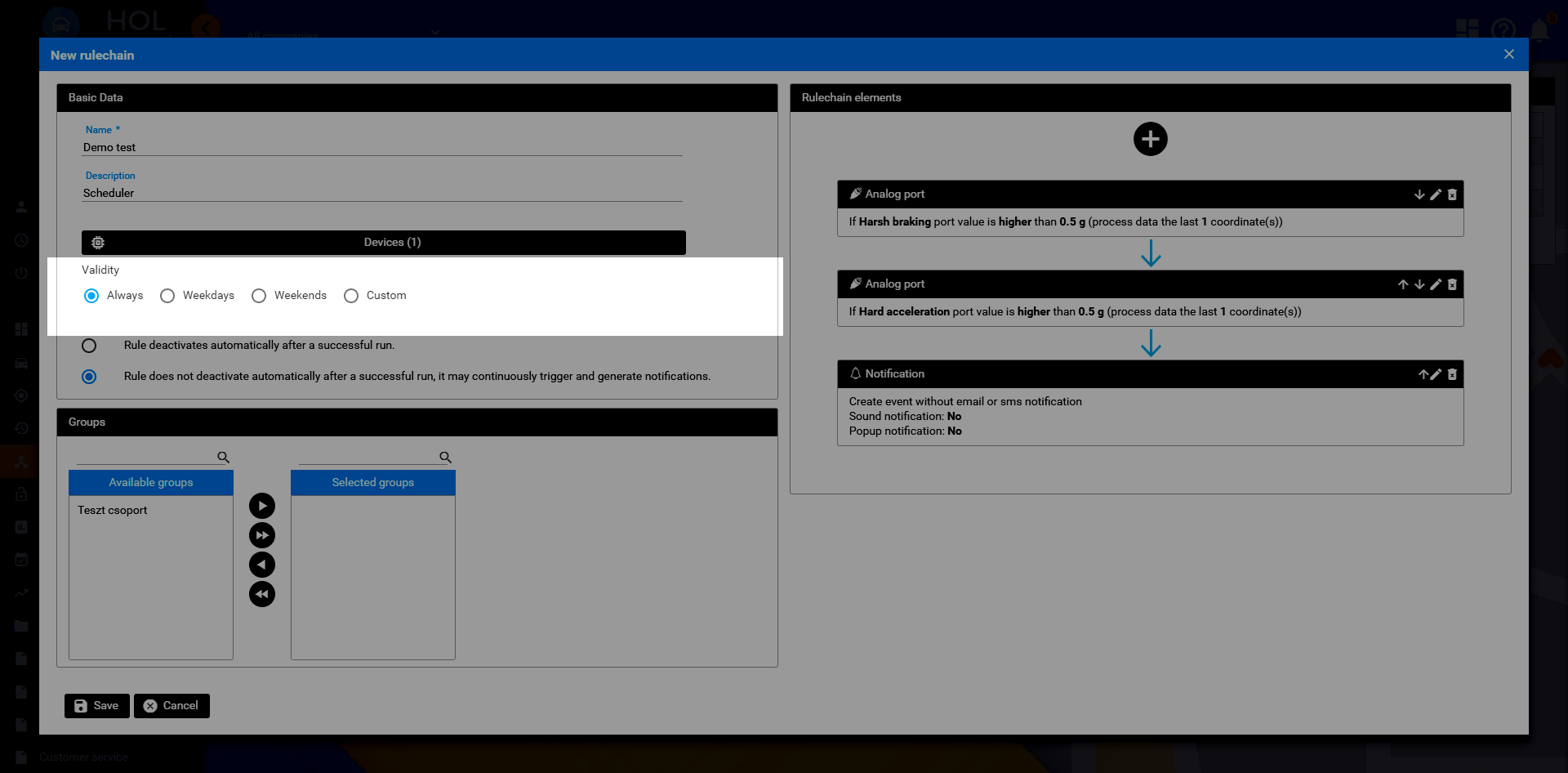Save the new rulechain

[96, 706]
